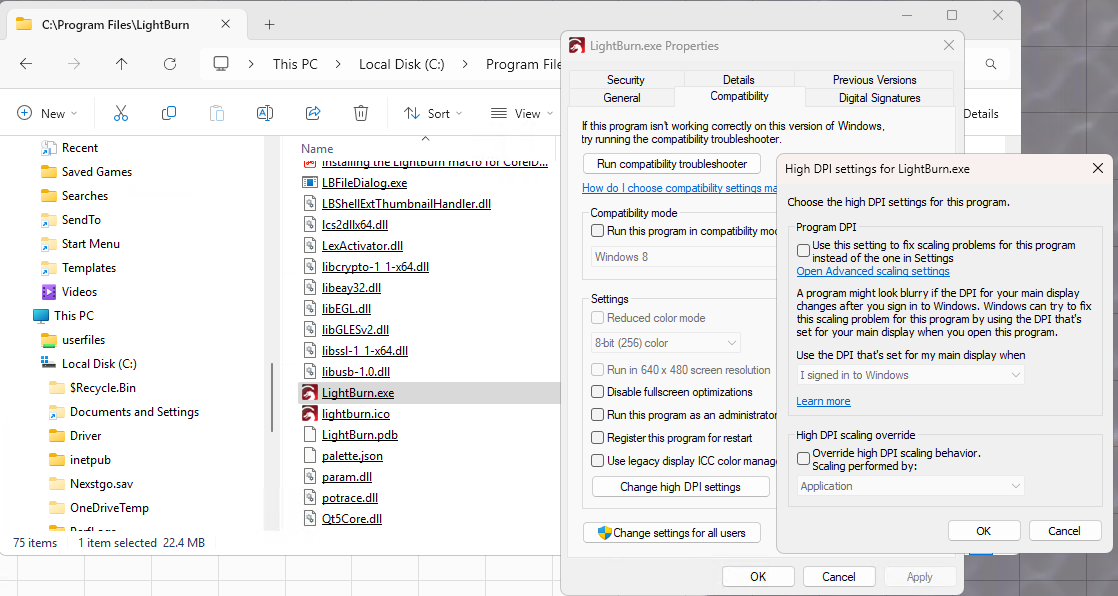The image size is (1118, 596).
Task: Copy the selected item in Explorer toolbar
Action: (x=168, y=112)
